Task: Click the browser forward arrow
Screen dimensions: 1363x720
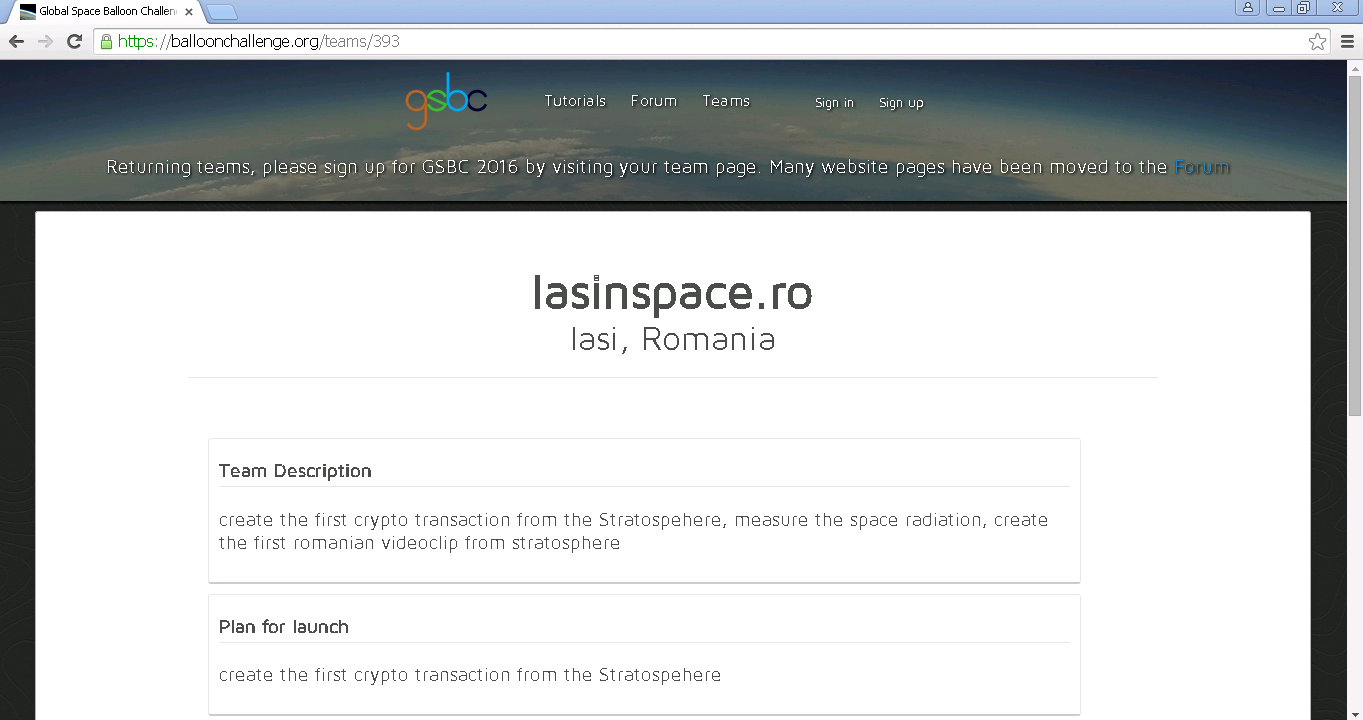Action: click(45, 41)
